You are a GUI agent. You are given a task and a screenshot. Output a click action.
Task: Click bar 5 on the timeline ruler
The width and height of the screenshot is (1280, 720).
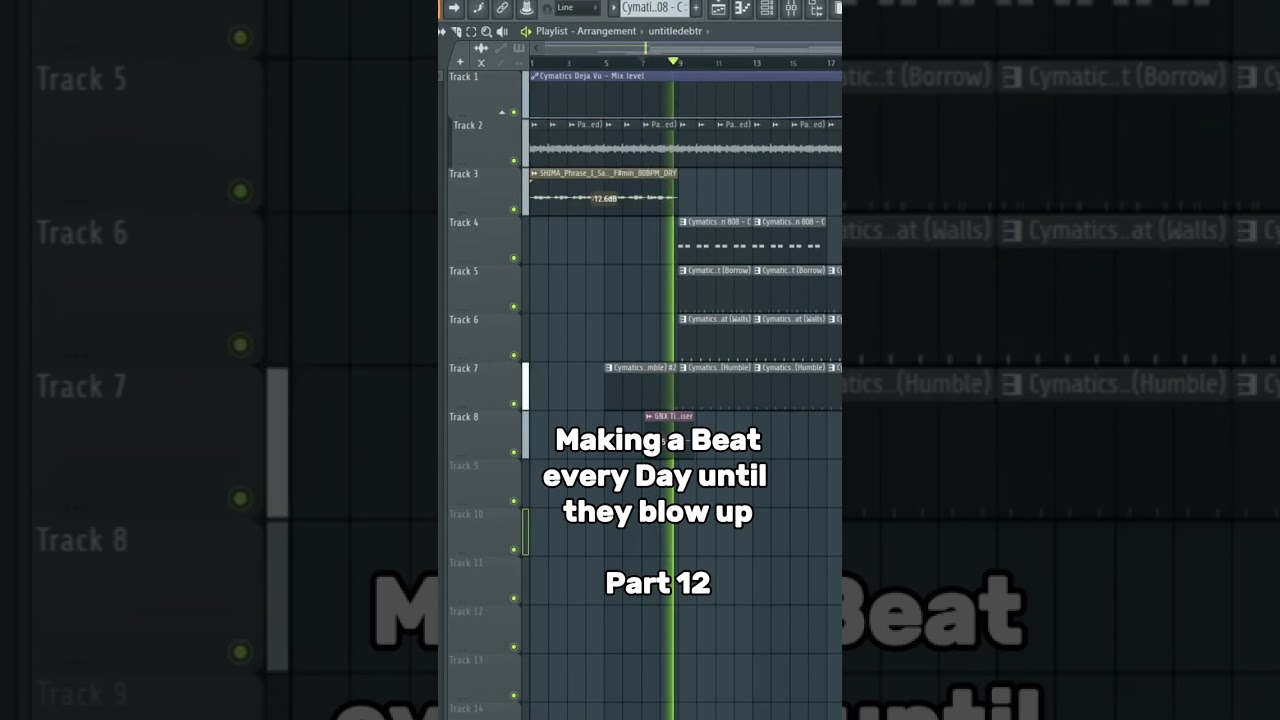click(606, 63)
